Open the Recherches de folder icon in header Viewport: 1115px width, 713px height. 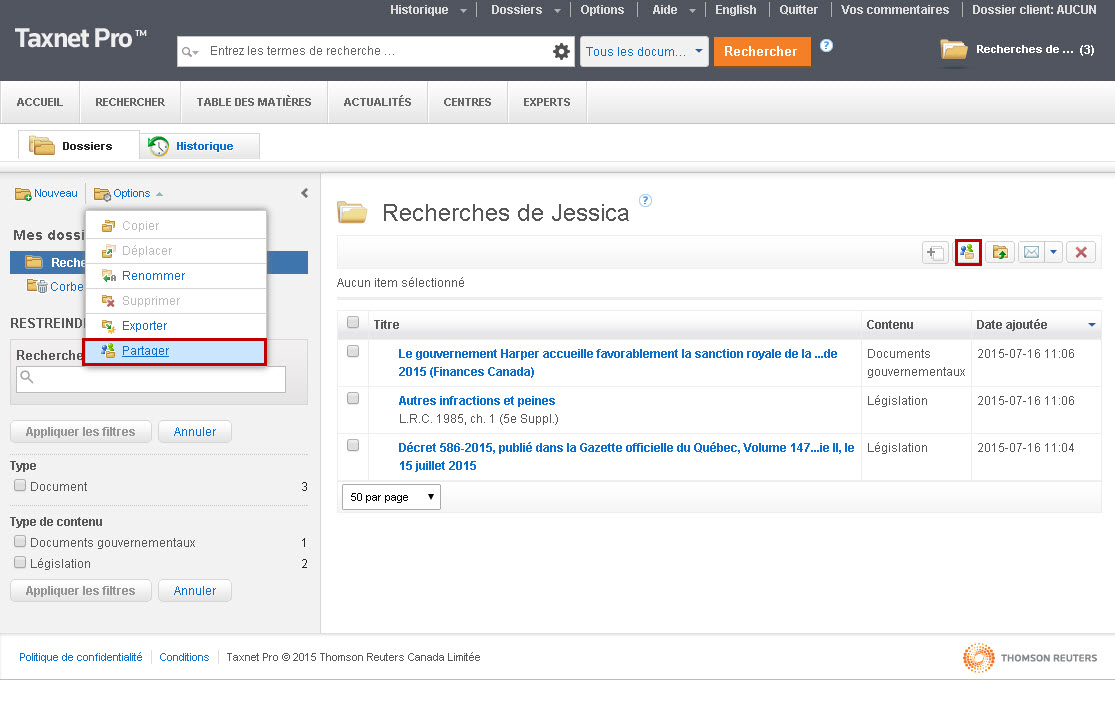[954, 50]
